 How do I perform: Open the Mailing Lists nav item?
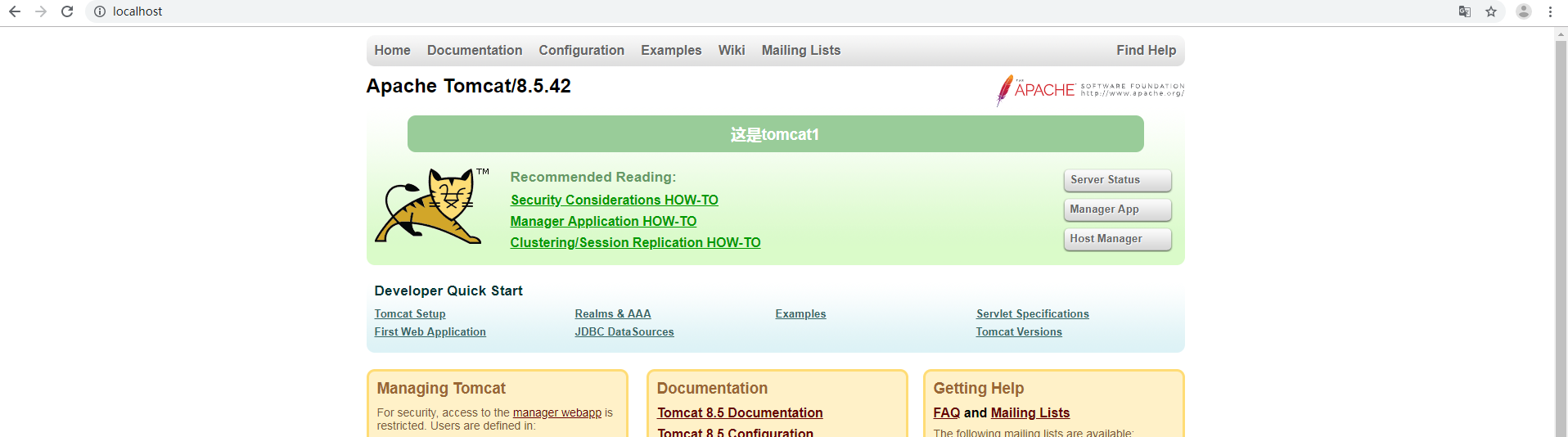[x=801, y=50]
